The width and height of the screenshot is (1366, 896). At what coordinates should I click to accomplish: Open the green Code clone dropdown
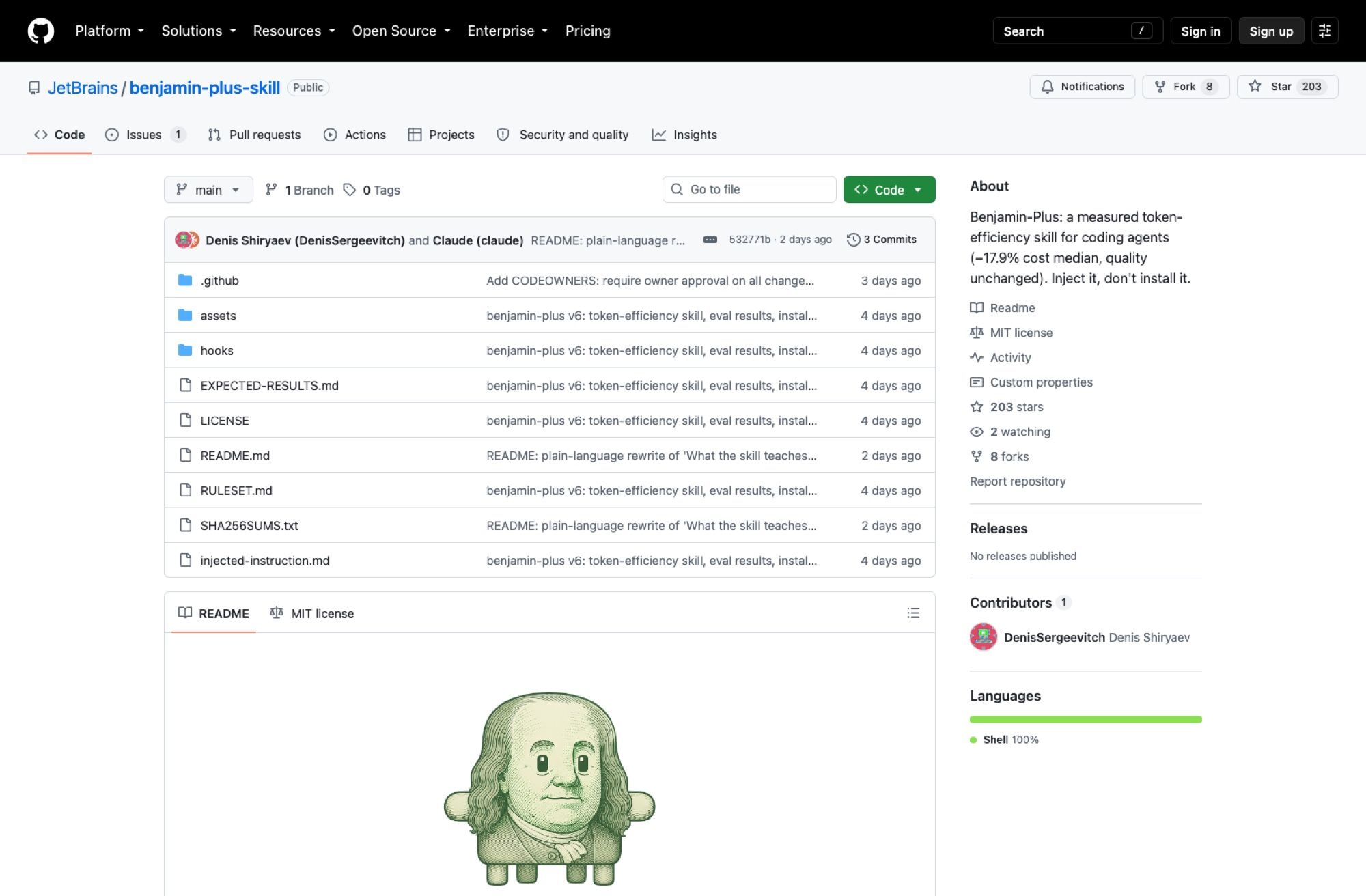[889, 190]
